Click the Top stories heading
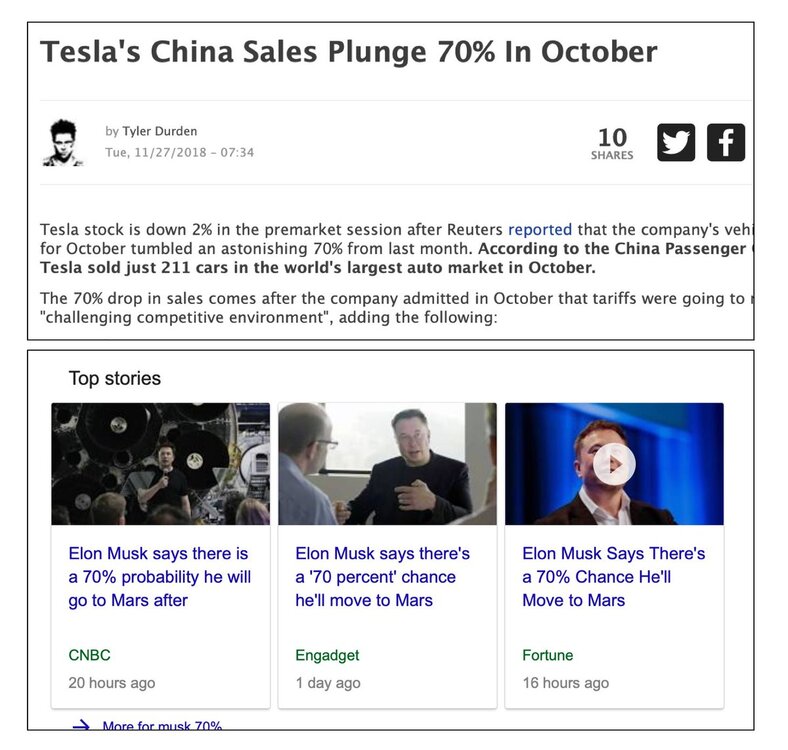The image size is (788, 750). 114,378
